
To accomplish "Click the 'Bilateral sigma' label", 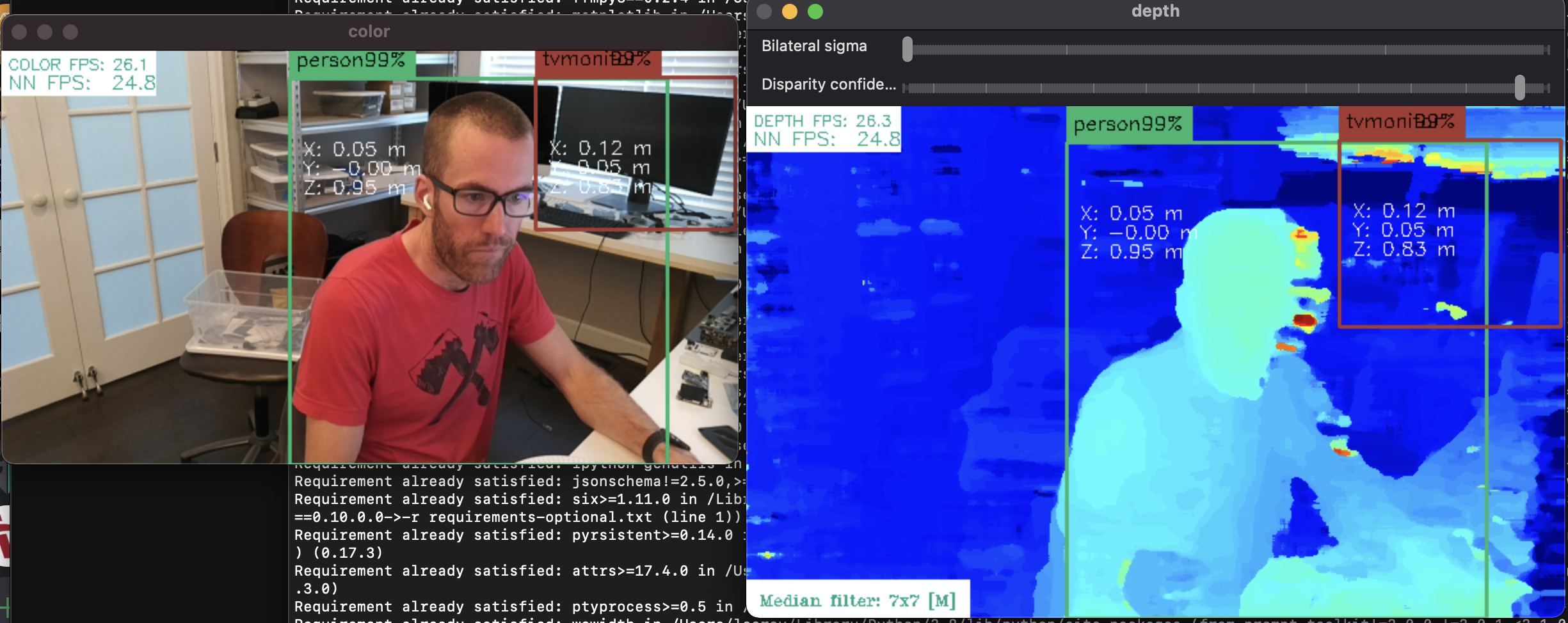I will point(814,46).
